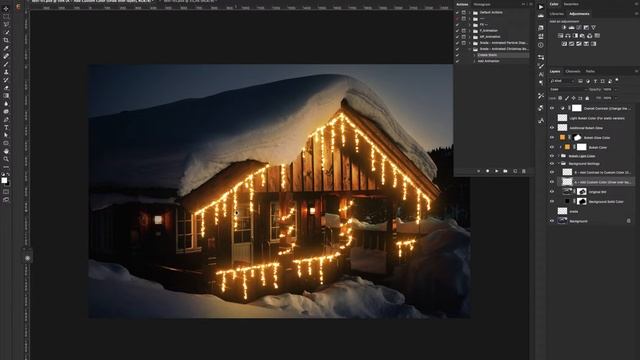Screen dimensions: 640x360
Task: Select the Eraser tool
Action: tap(6, 88)
